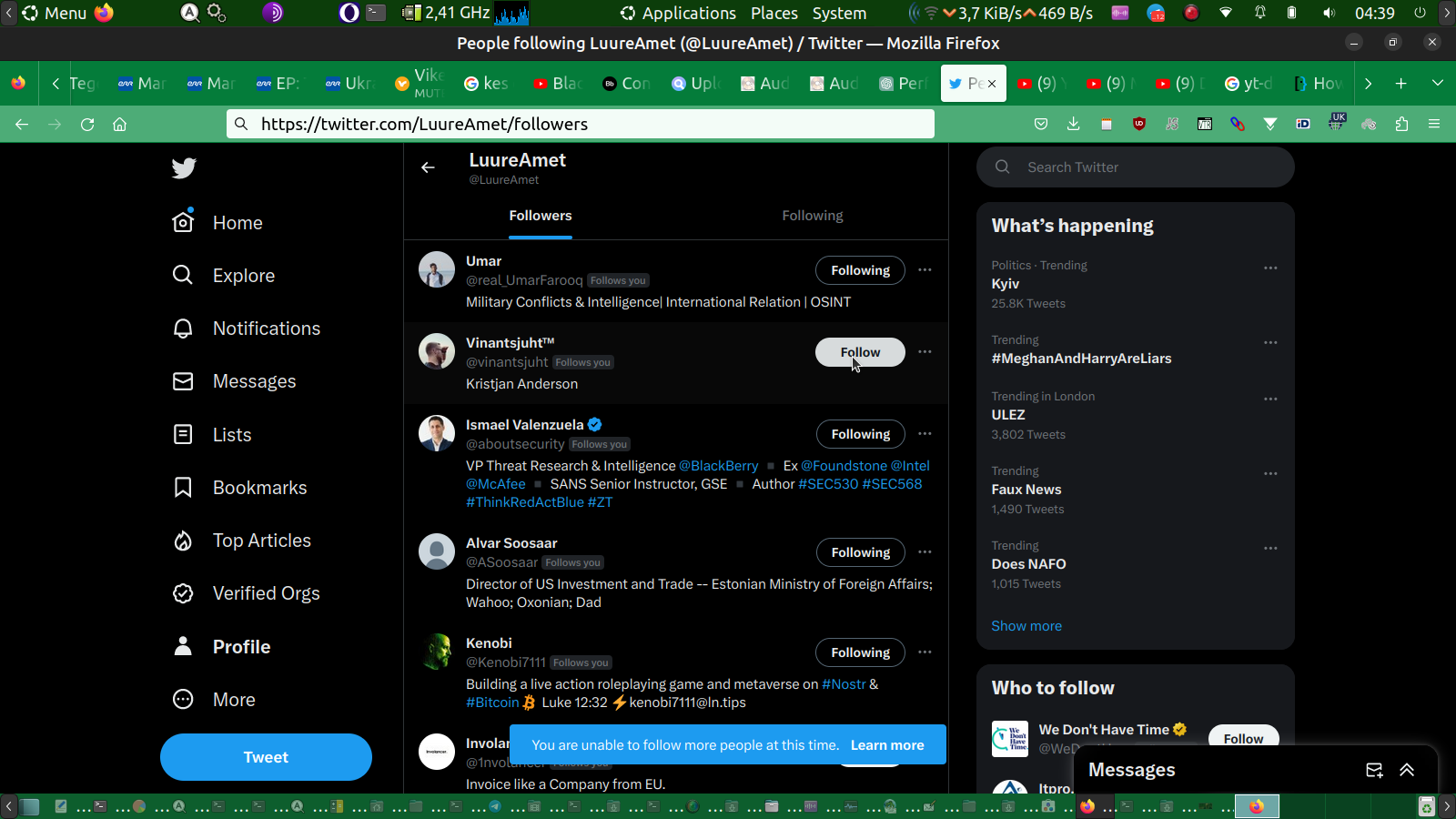Open the System menu
This screenshot has width=1456, height=819.
[x=839, y=14]
